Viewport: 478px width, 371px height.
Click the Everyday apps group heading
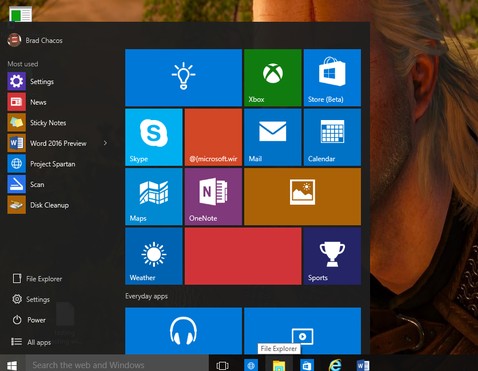click(146, 296)
